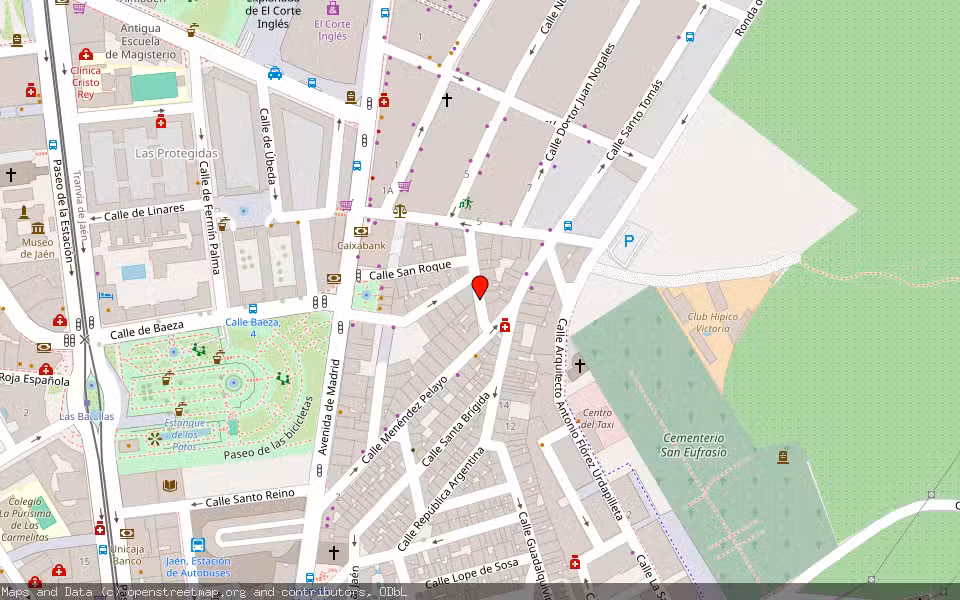Click the Calle Doctor Juan Nogales label
This screenshot has height=600, width=960.
pyautogui.click(x=580, y=102)
